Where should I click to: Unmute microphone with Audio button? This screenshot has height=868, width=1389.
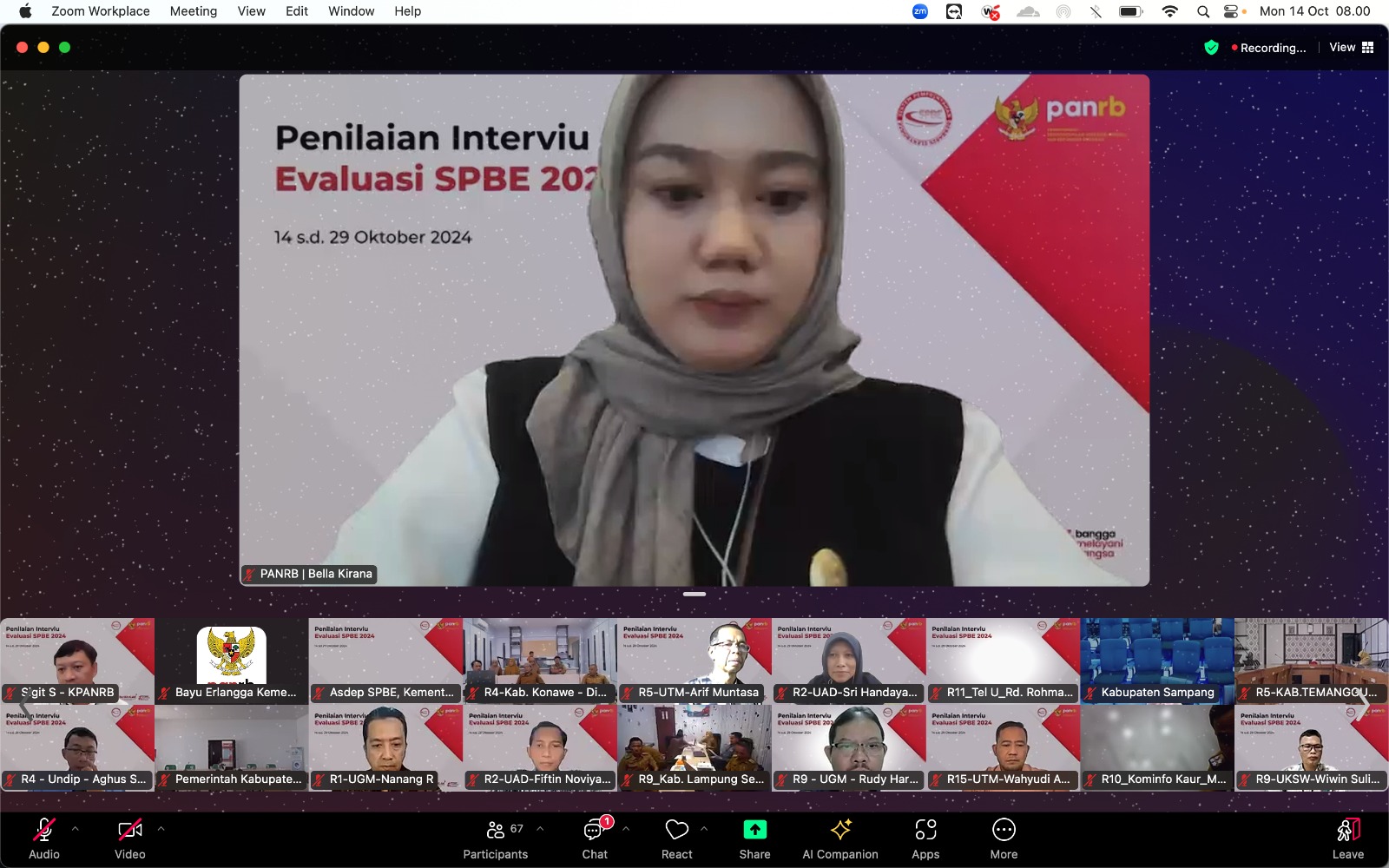(x=44, y=838)
